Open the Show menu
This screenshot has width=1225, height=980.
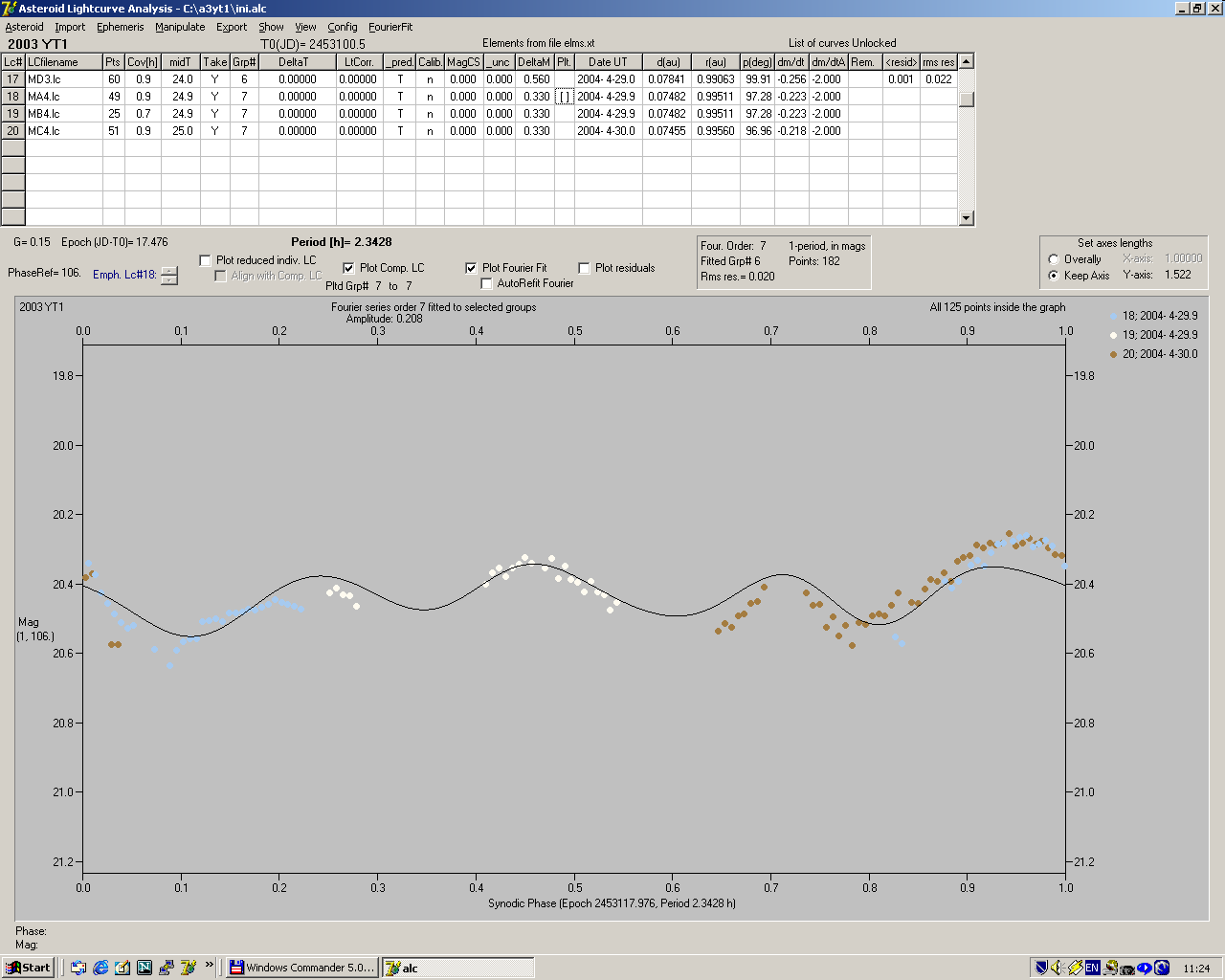(271, 27)
